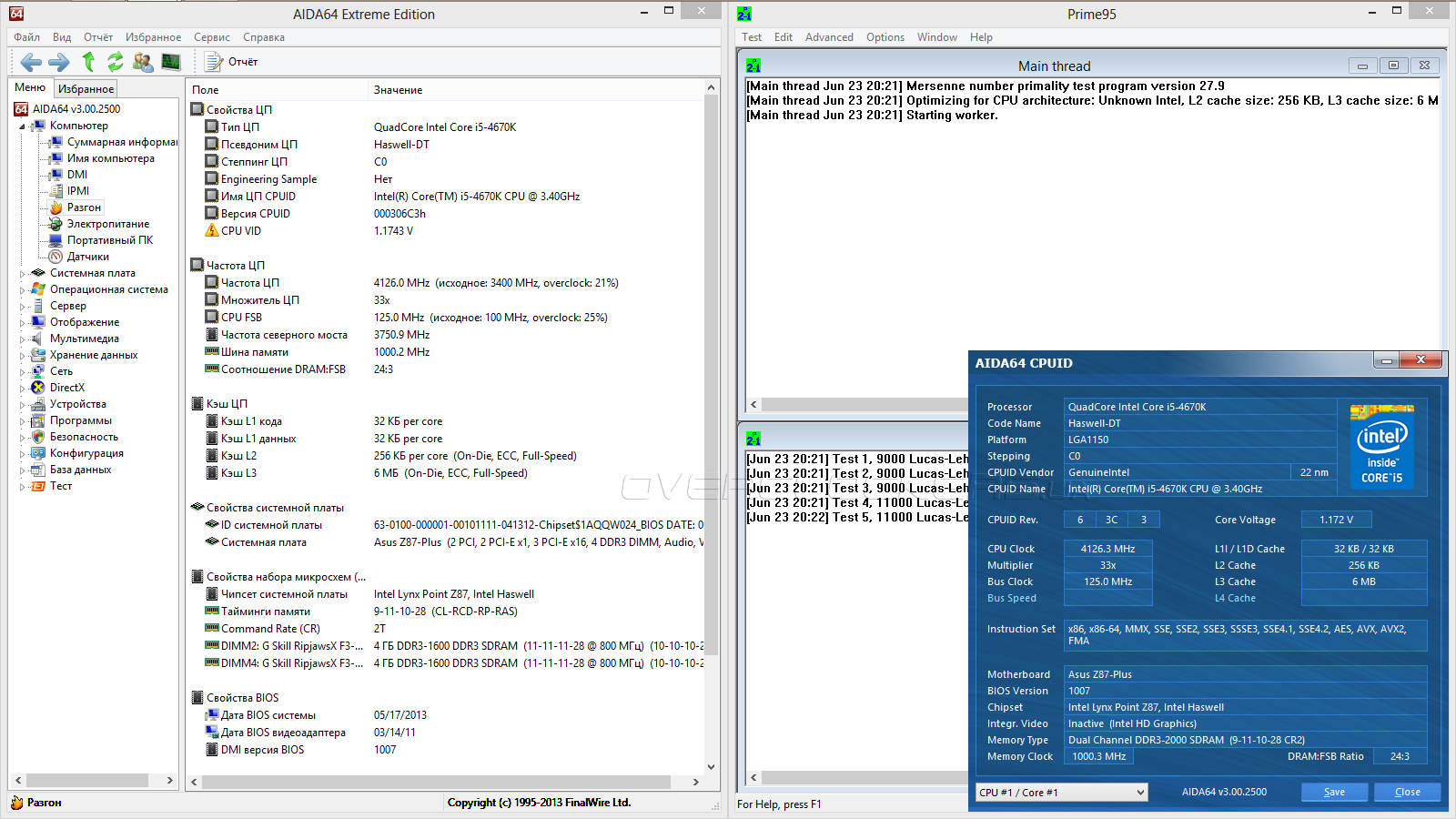1456x819 pixels.
Task: Open the Вид menu in AIDA64
Action: 62,37
